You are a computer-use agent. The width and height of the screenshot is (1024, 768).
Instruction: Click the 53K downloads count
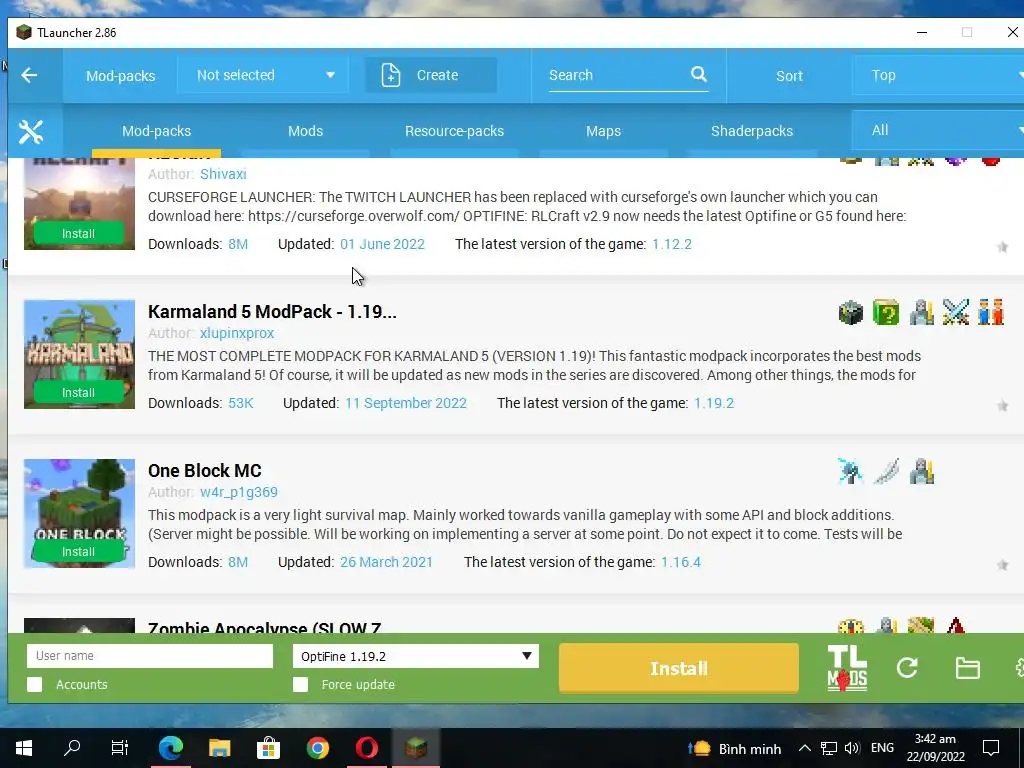(x=240, y=403)
